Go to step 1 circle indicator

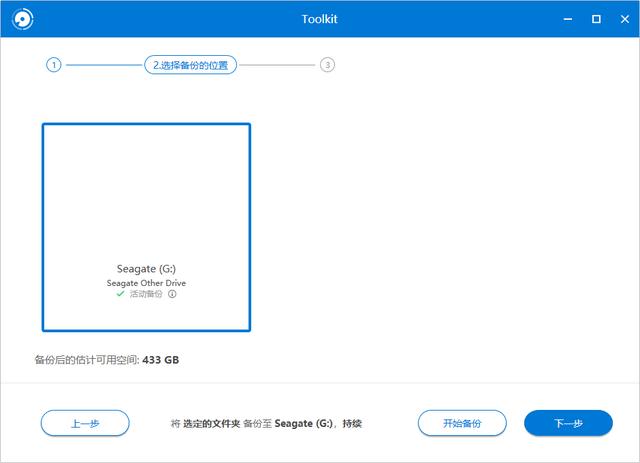click(x=53, y=65)
